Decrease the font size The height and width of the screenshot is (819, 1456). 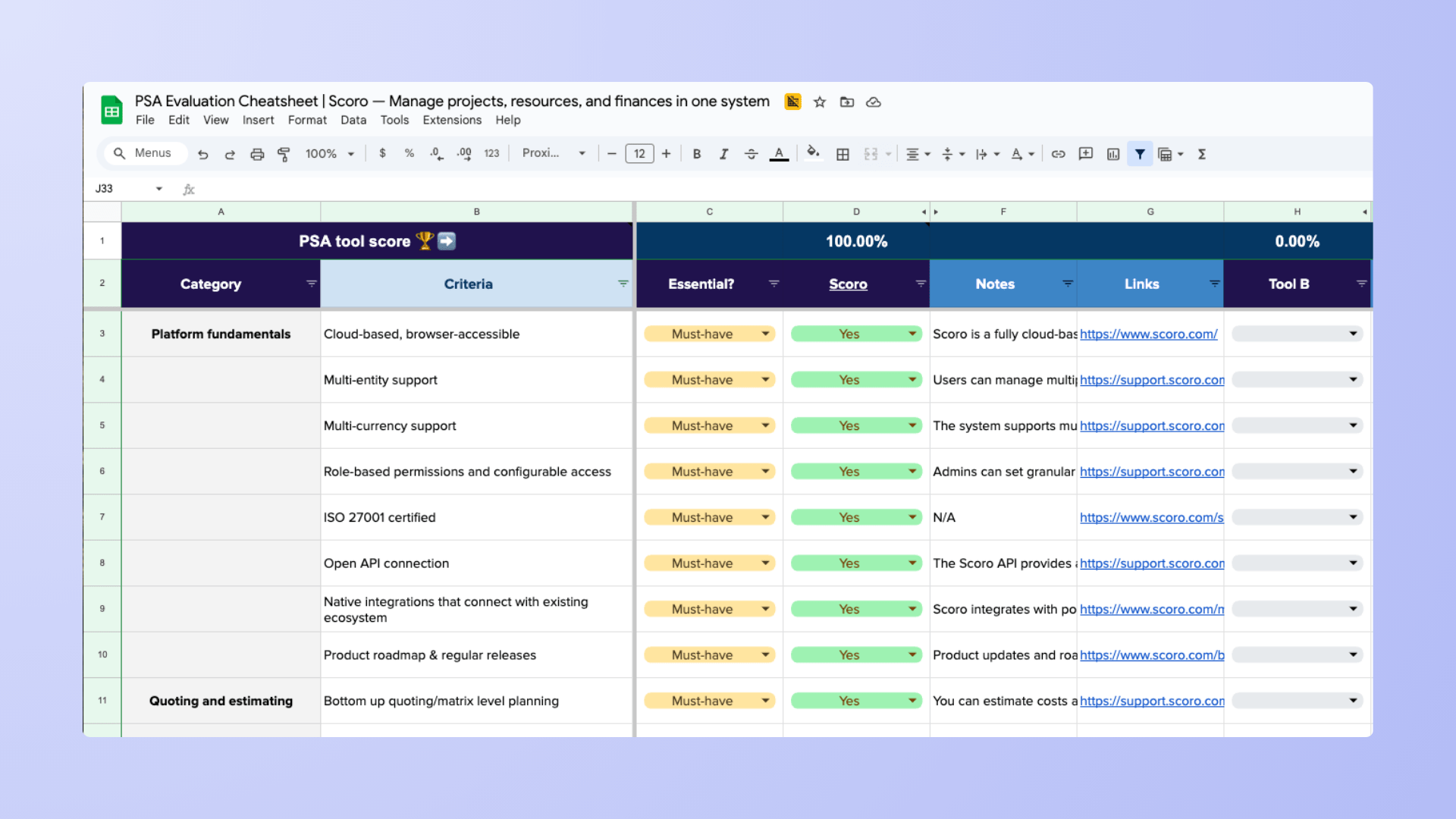[612, 154]
